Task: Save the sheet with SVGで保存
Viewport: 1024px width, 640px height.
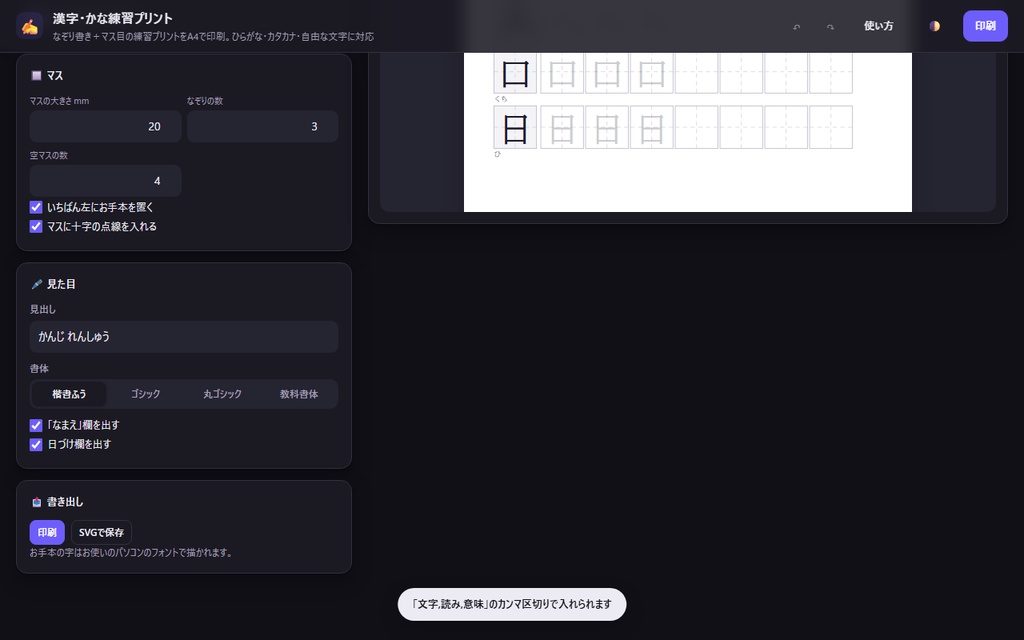Action: point(101,532)
